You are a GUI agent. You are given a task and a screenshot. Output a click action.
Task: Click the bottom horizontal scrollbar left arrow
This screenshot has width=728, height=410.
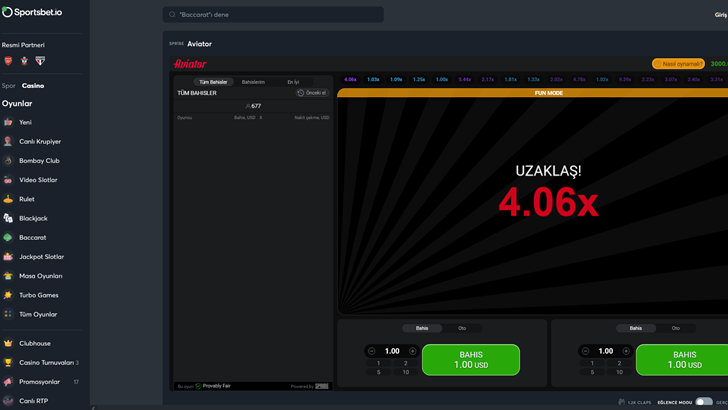93,408
